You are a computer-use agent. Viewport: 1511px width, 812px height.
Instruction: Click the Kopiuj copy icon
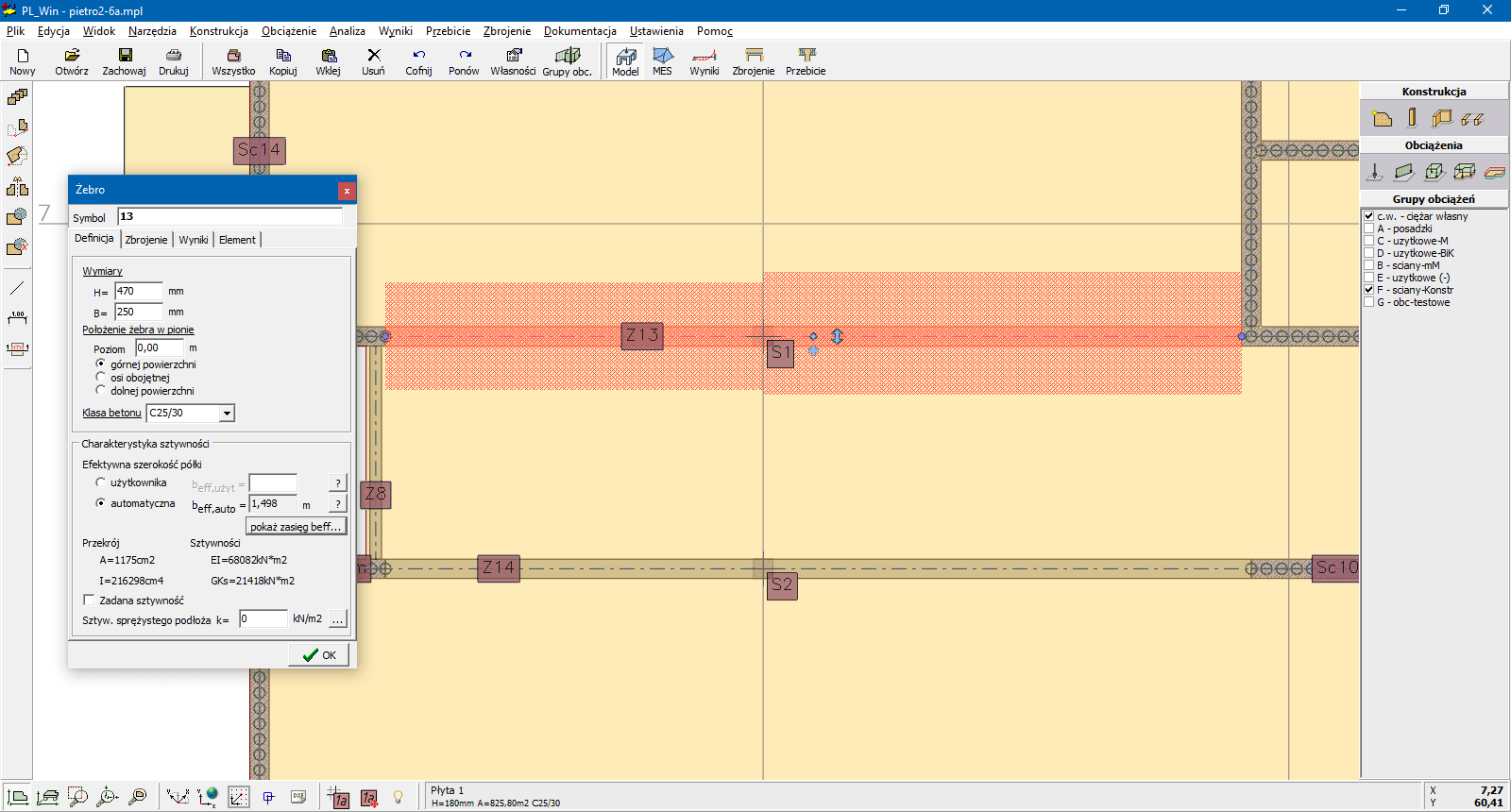[283, 61]
